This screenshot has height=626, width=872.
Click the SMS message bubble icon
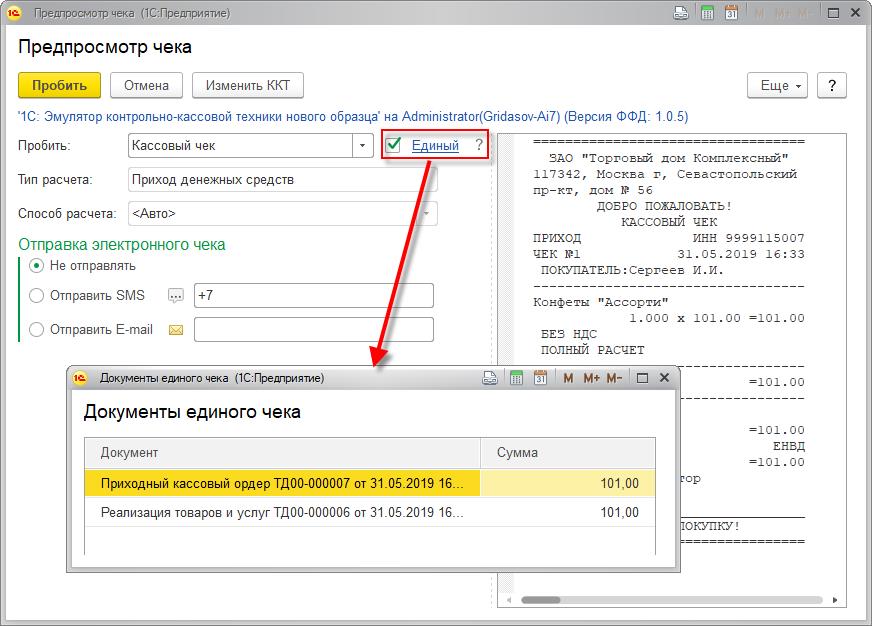(x=176, y=296)
